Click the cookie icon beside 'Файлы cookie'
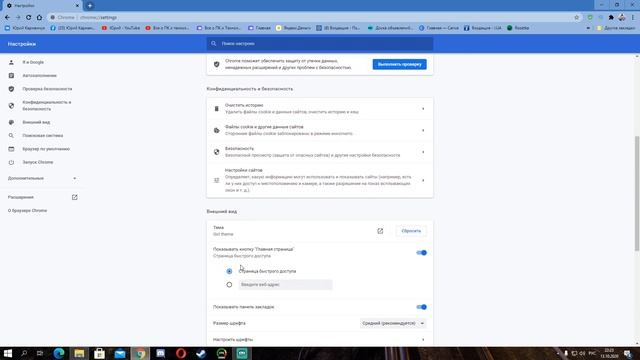The width and height of the screenshot is (640, 360). click(217, 130)
